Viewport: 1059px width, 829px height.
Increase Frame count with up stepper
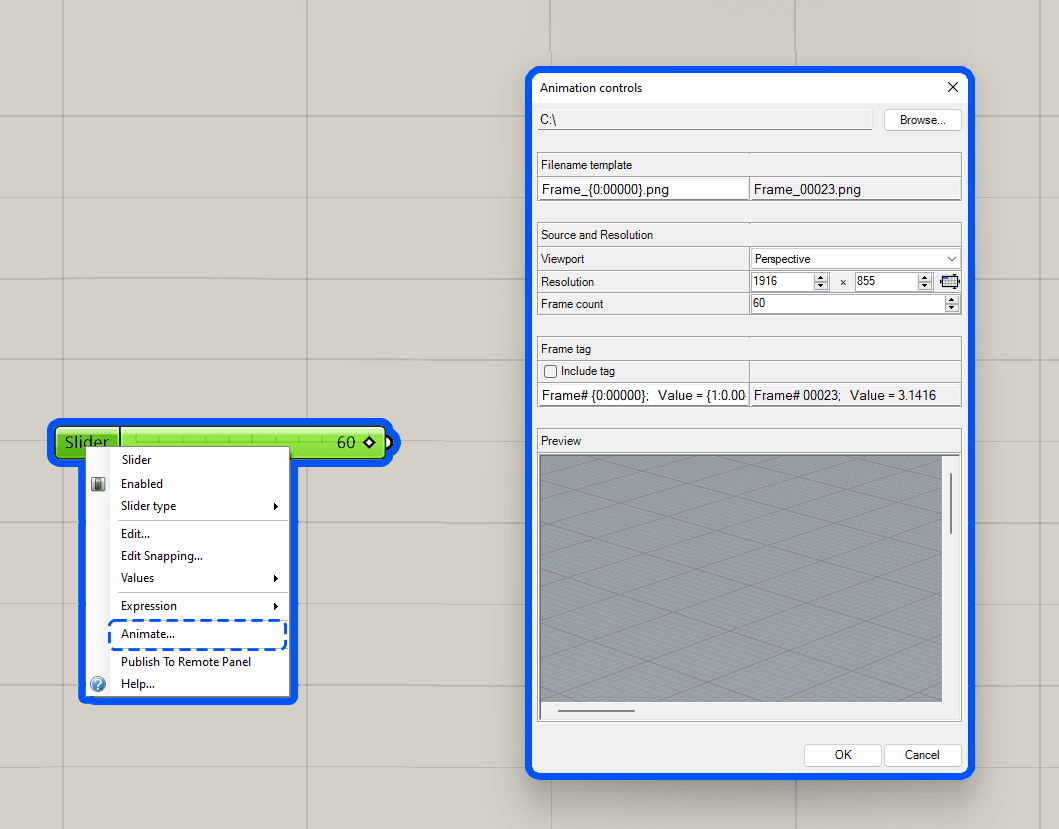(951, 299)
